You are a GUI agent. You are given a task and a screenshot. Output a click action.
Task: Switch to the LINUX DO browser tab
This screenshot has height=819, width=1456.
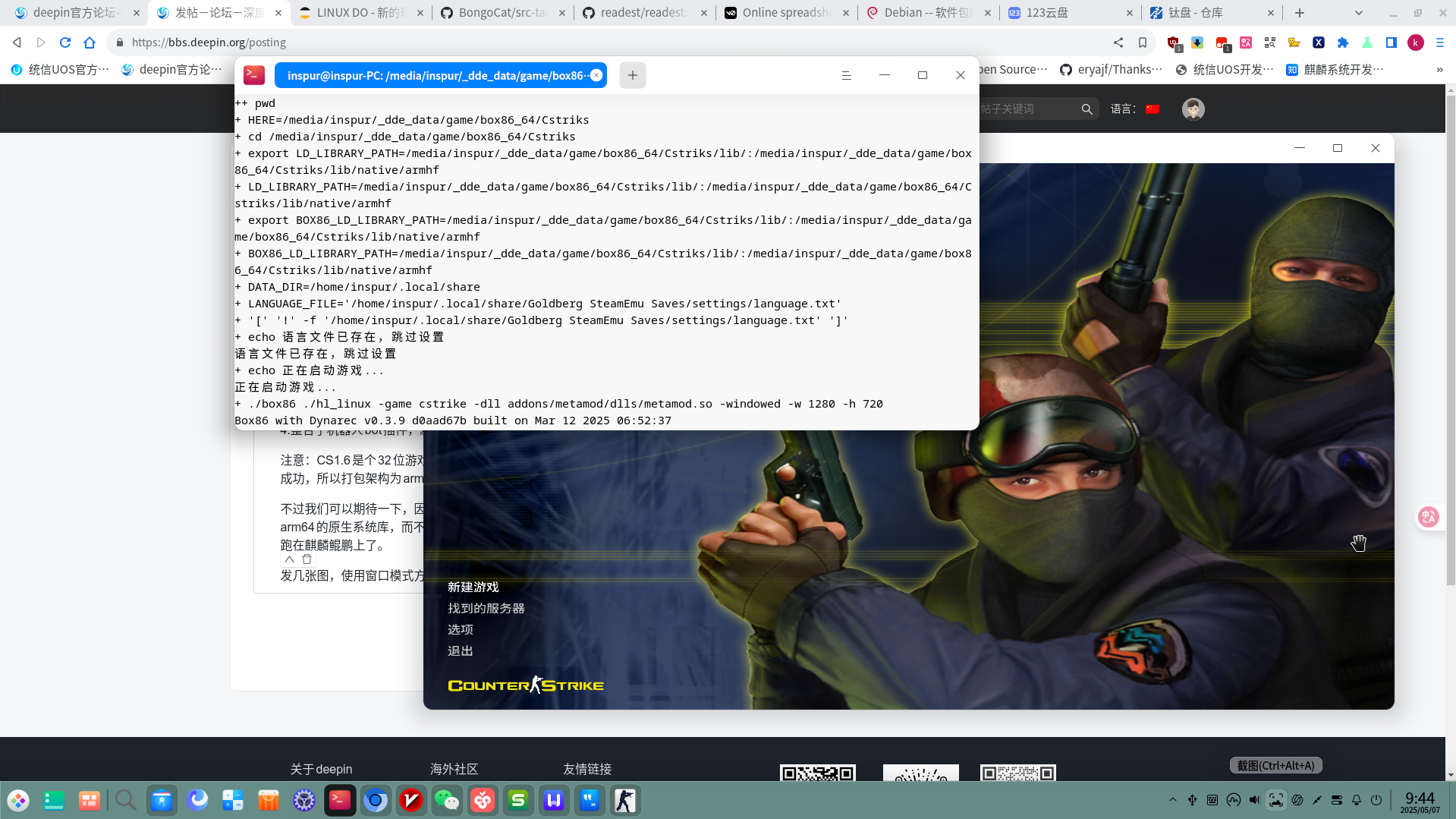tap(360, 13)
